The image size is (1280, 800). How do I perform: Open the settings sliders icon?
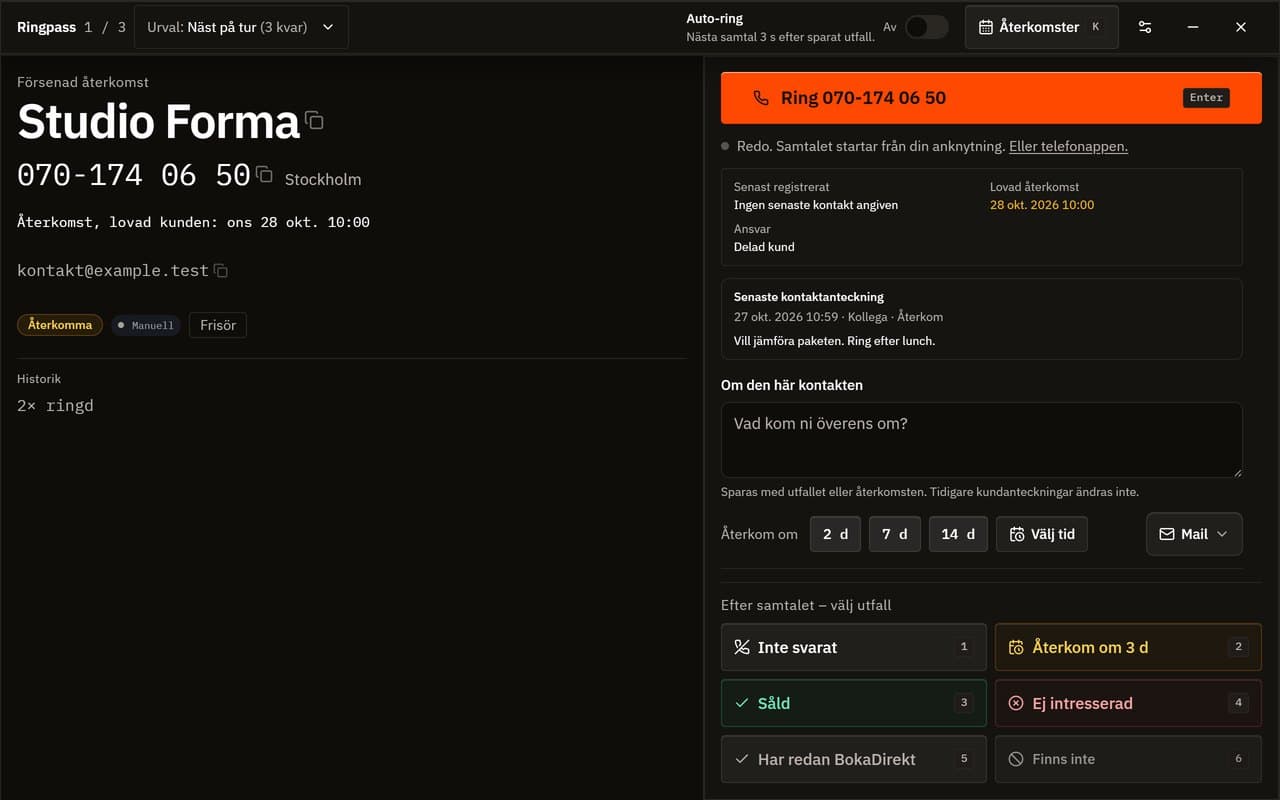point(1145,27)
